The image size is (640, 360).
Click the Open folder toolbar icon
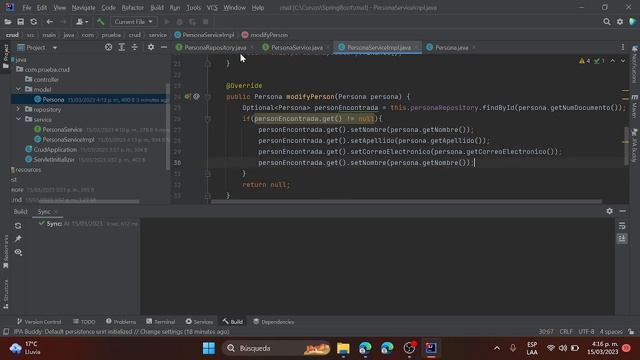click(7, 22)
